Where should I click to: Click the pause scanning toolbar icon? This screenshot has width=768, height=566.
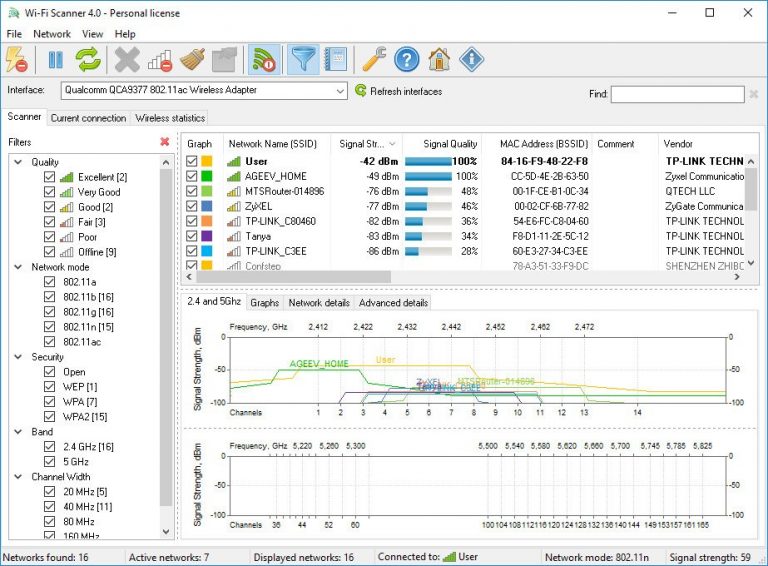pos(55,60)
